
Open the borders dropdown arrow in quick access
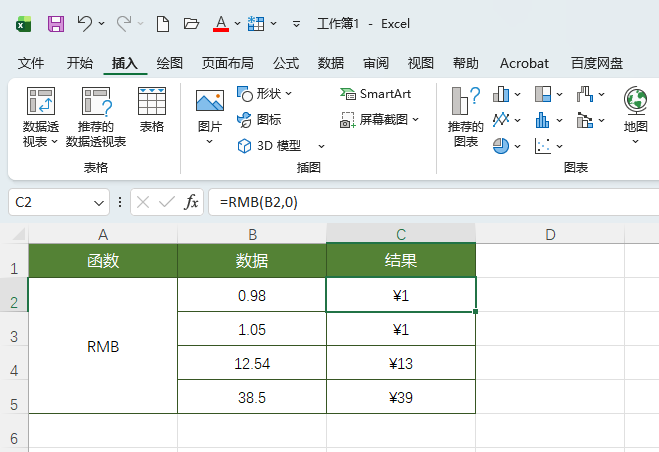click(274, 24)
